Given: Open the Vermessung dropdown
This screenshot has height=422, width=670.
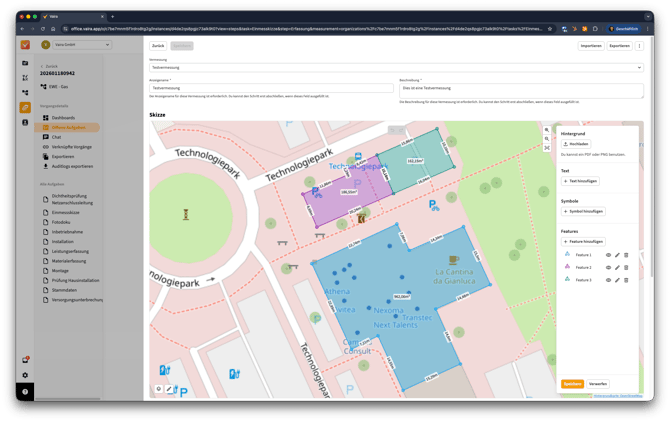Looking at the screenshot, I should (x=395, y=68).
